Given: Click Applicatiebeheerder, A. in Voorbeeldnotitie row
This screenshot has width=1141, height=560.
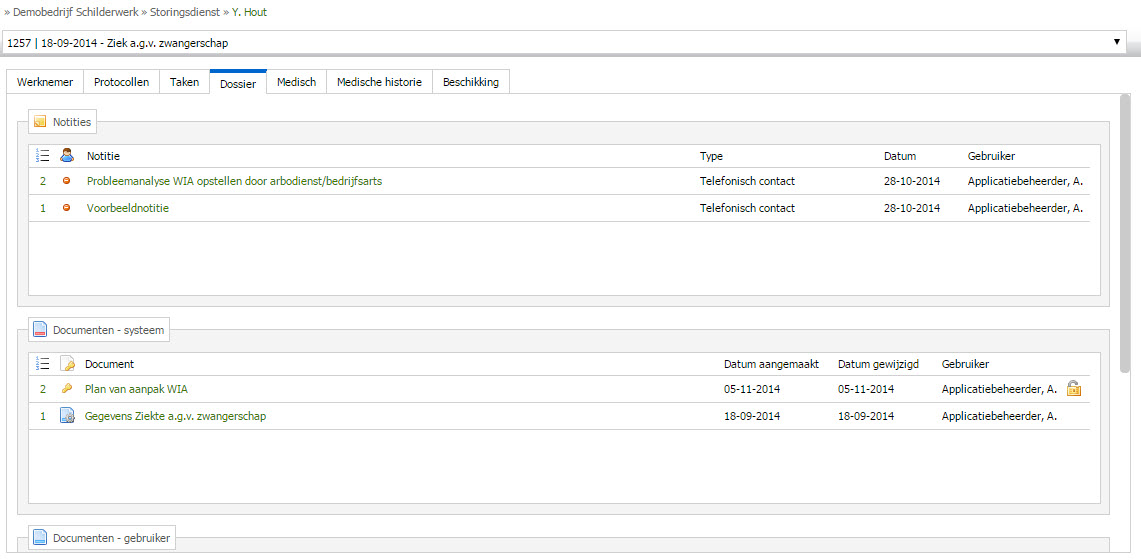Looking at the screenshot, I should click(x=1025, y=208).
